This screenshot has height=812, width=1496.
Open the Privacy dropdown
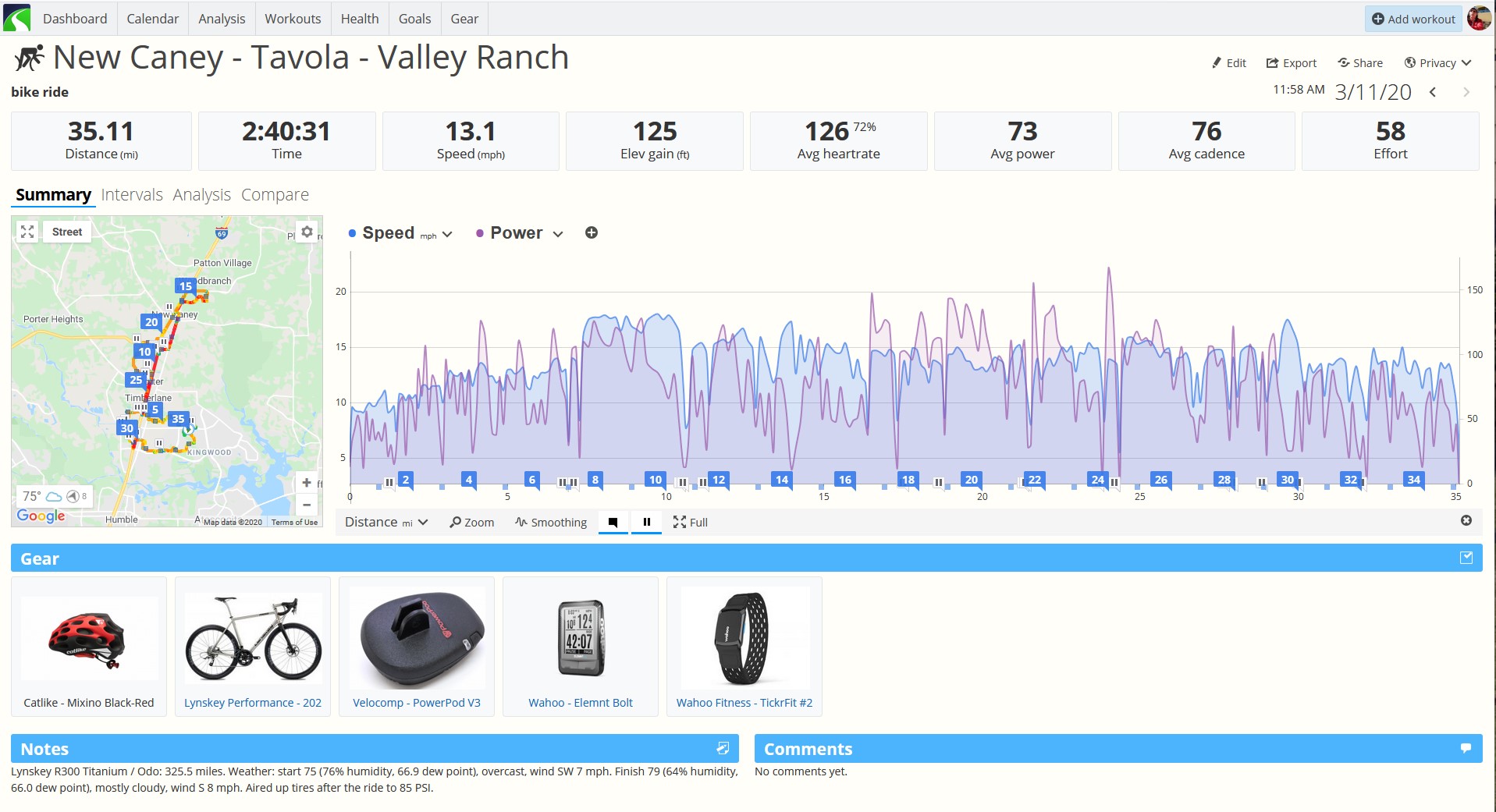[x=1437, y=63]
